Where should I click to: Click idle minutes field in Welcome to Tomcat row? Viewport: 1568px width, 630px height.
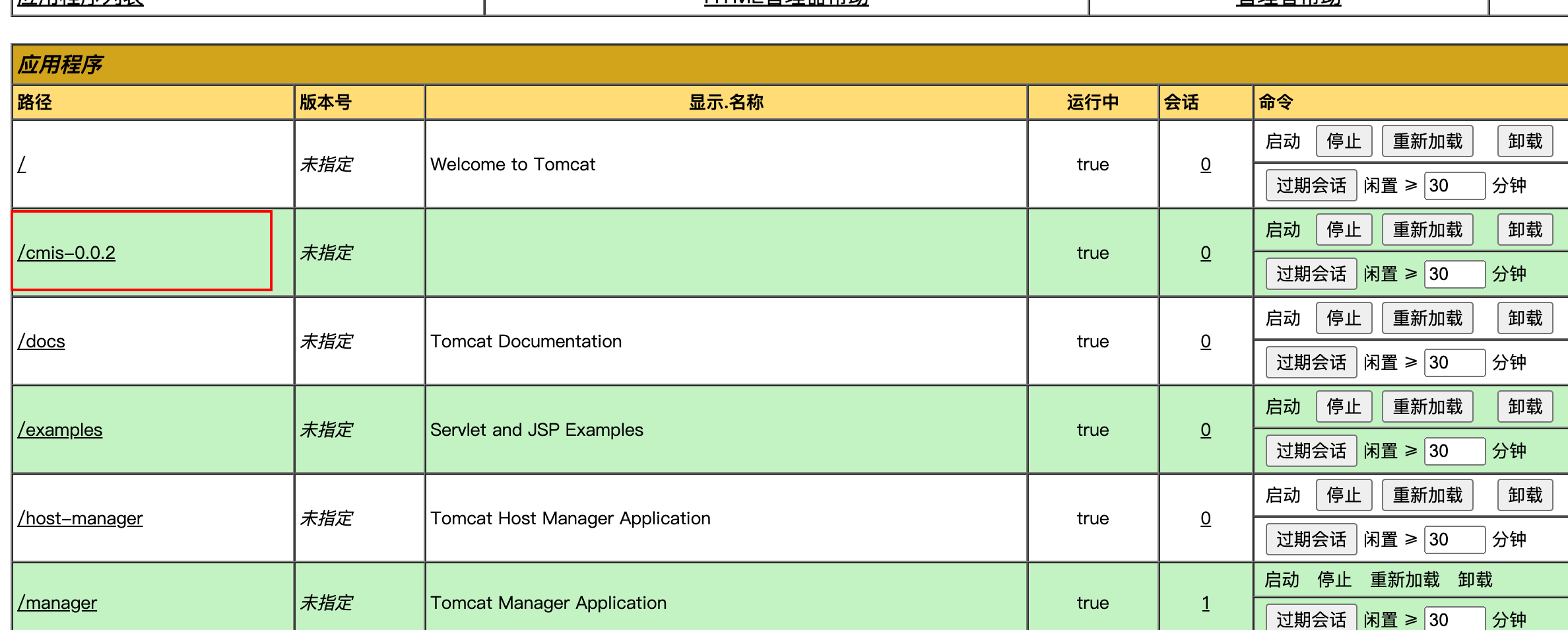pyautogui.click(x=1455, y=186)
